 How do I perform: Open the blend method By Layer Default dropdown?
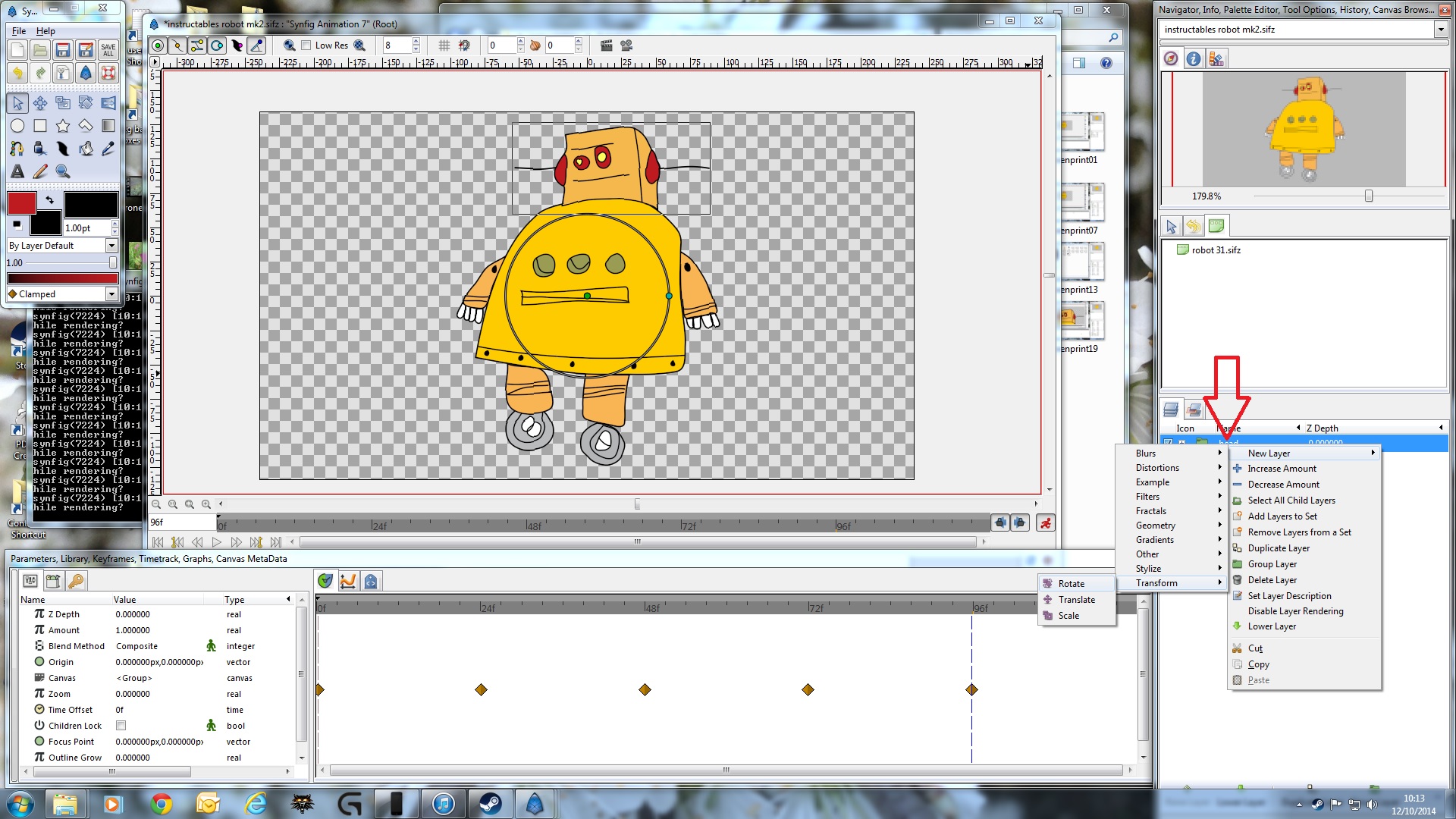tap(62, 246)
